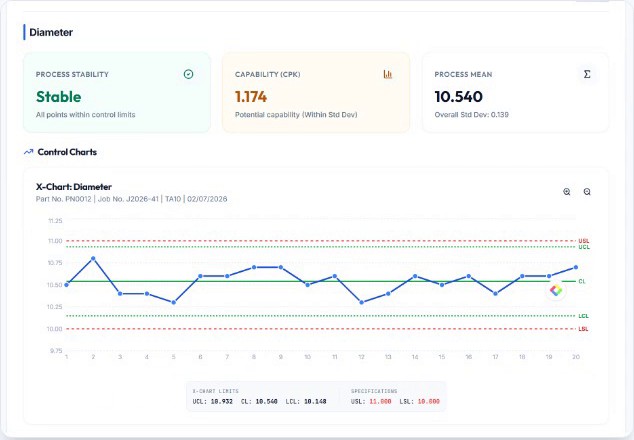Select the data point for sample 13
Viewport: 634px width, 440px height.
pos(388,294)
